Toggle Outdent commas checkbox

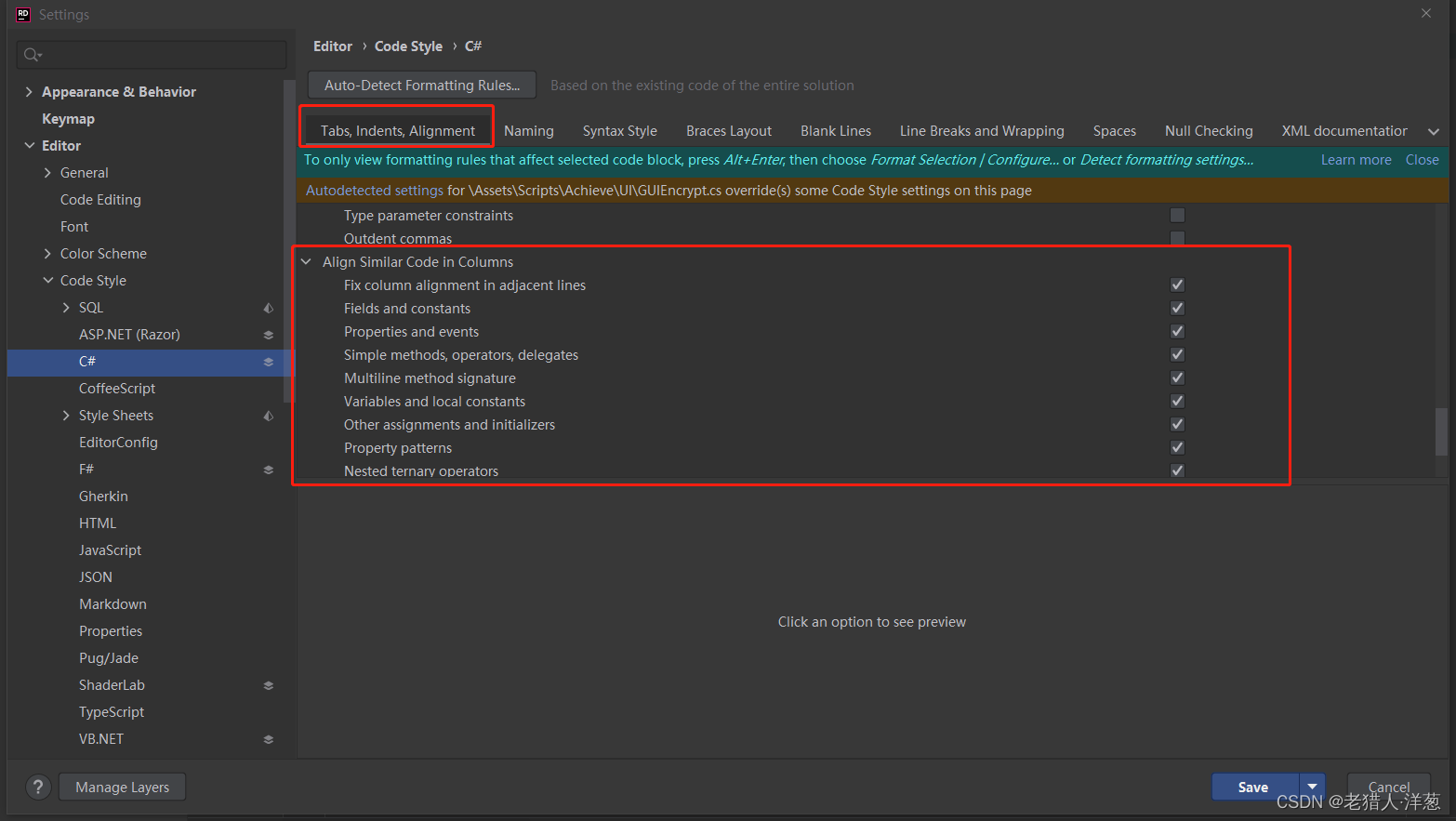coord(1177,238)
